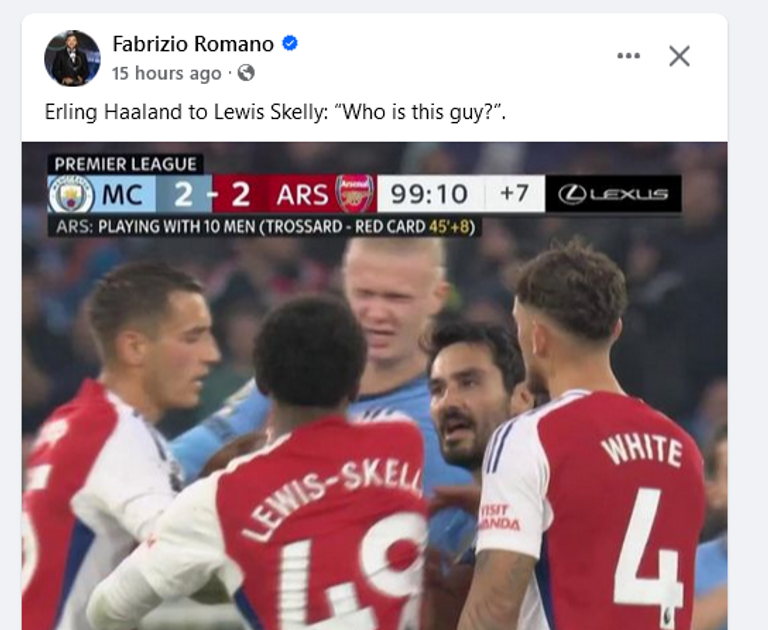768x630 pixels.
Task: Click the ARS team abbreviation in scoreboard
Action: [x=303, y=194]
